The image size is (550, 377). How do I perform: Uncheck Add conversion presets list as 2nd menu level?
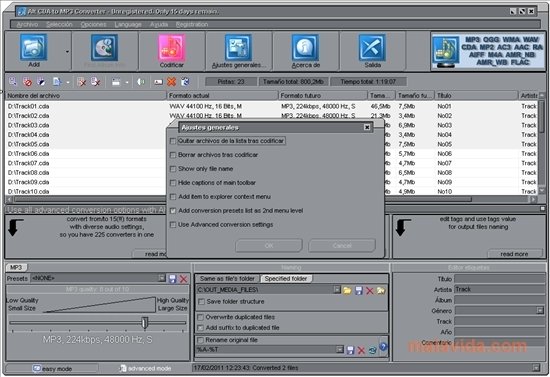[x=173, y=211]
